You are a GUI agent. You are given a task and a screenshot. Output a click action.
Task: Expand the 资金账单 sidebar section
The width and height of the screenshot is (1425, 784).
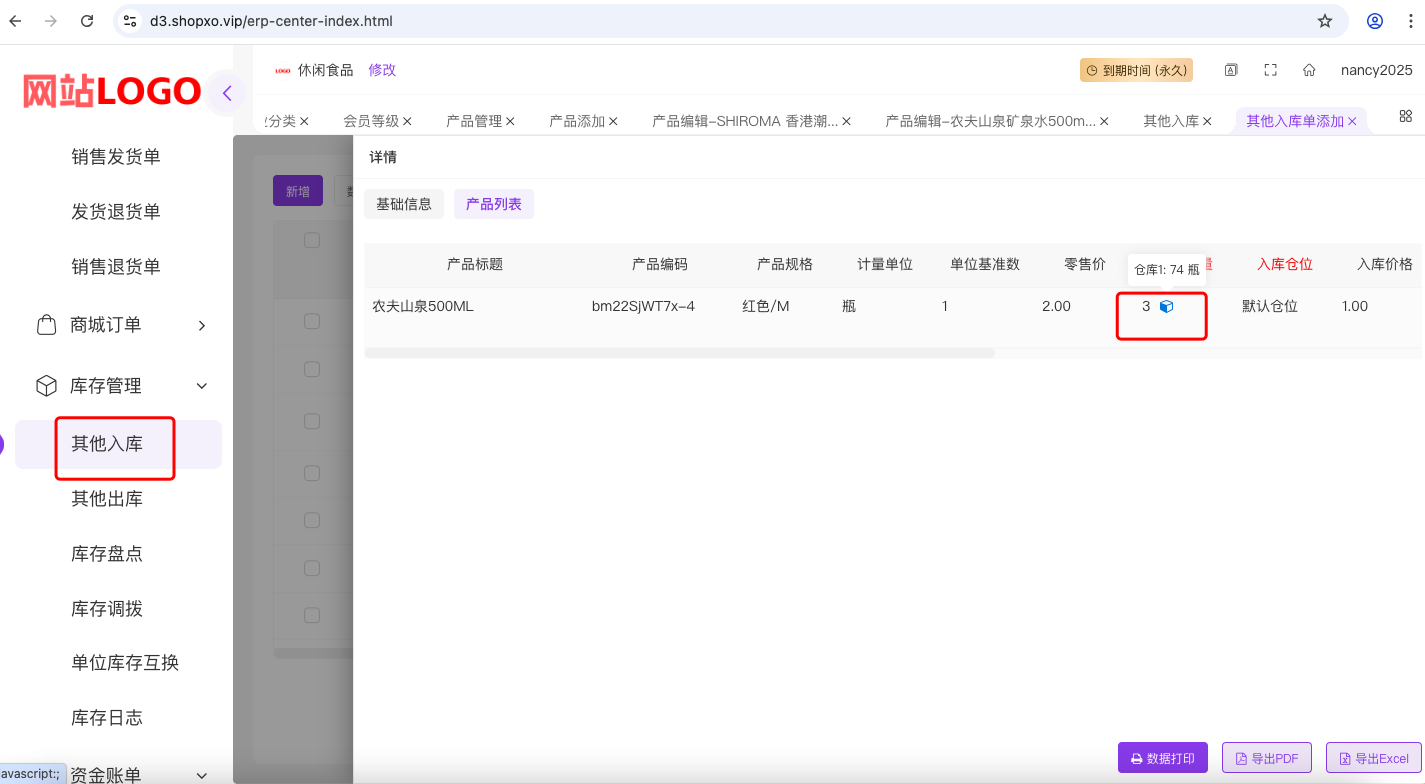[x=201, y=775]
